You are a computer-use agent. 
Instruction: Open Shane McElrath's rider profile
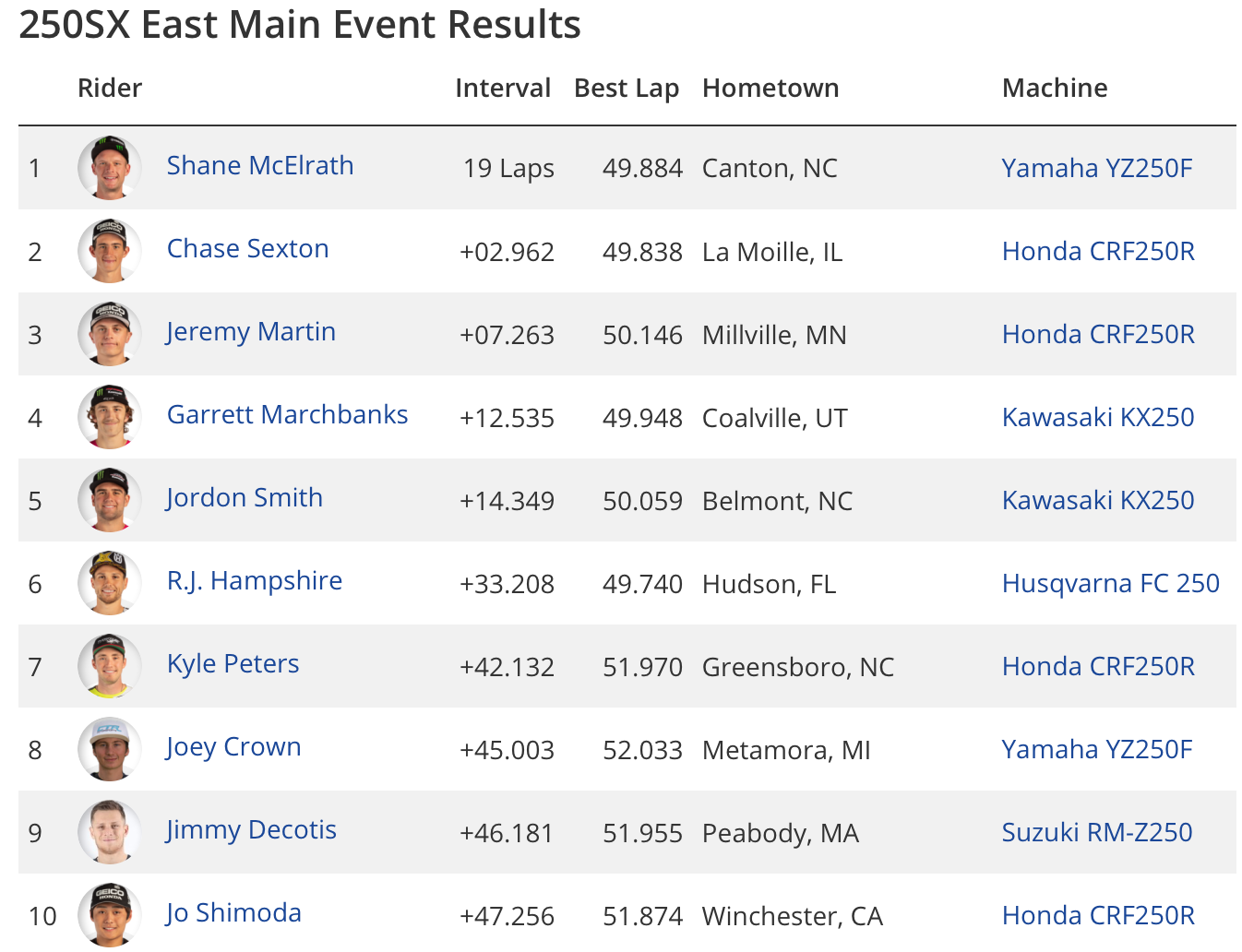pyautogui.click(x=260, y=166)
